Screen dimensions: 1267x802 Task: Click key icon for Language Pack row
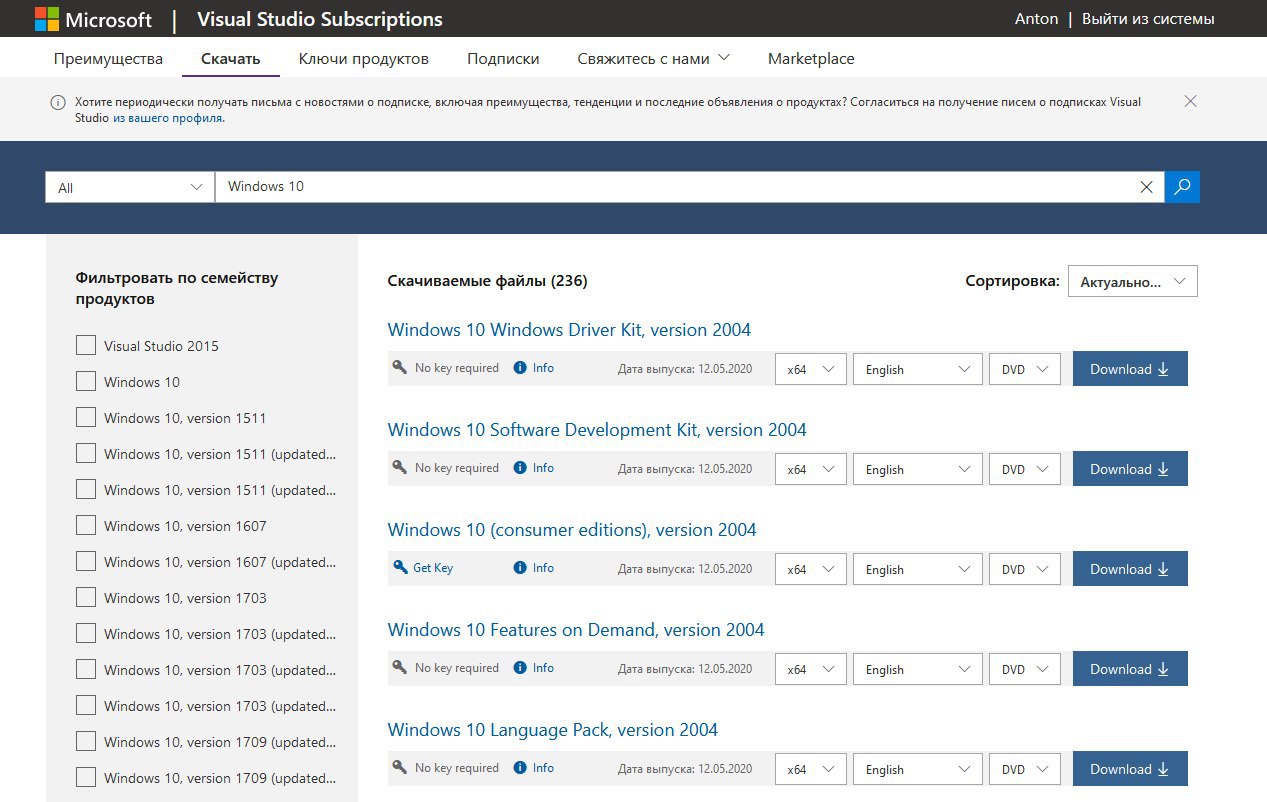[400, 768]
